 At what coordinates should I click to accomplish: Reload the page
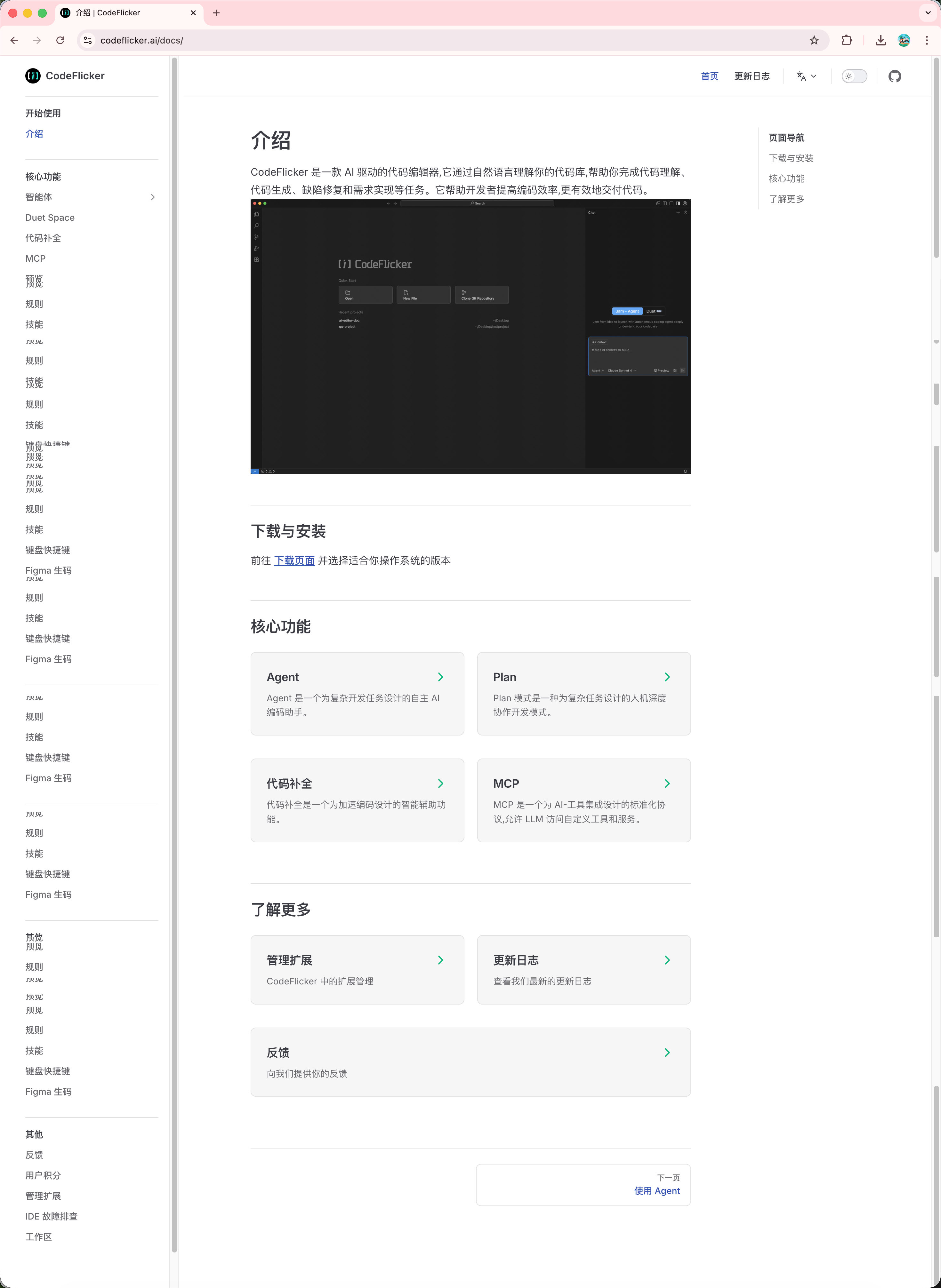coord(60,40)
